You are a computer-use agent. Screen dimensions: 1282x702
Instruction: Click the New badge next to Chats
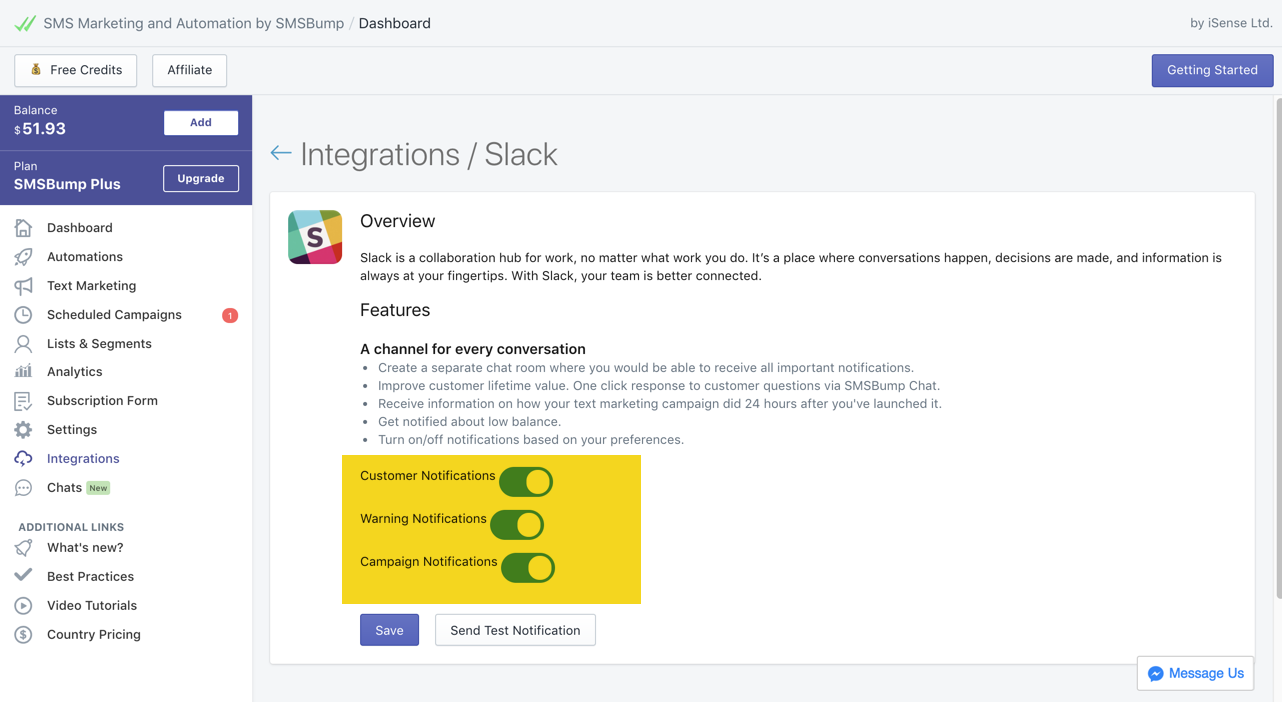(98, 488)
